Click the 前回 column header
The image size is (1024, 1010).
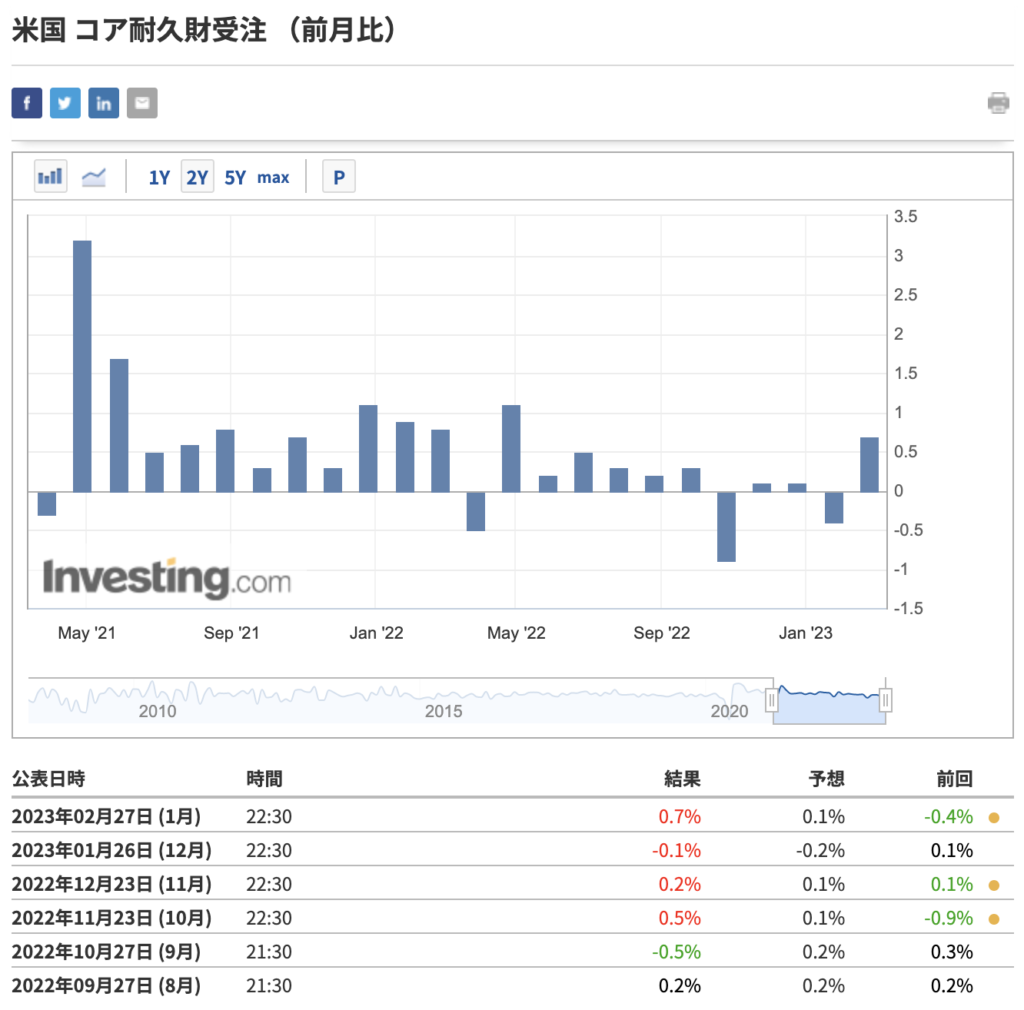(x=955, y=778)
